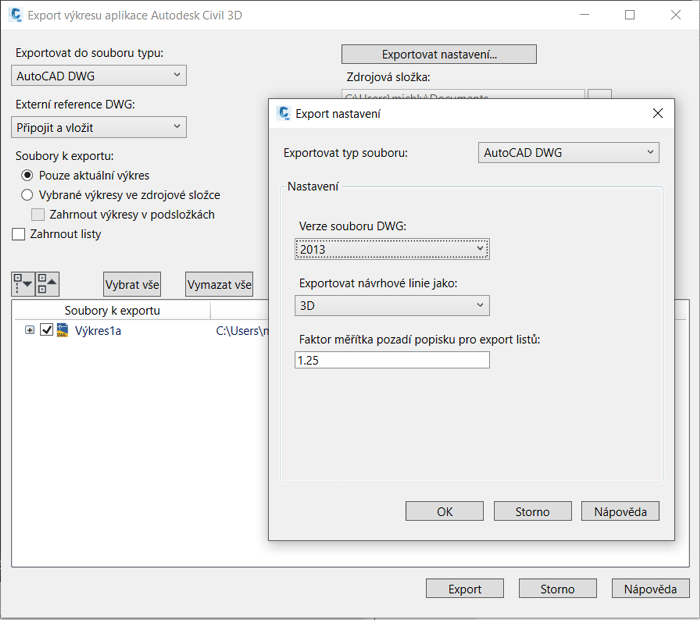Click the Faktor měřítka input field

392,360
